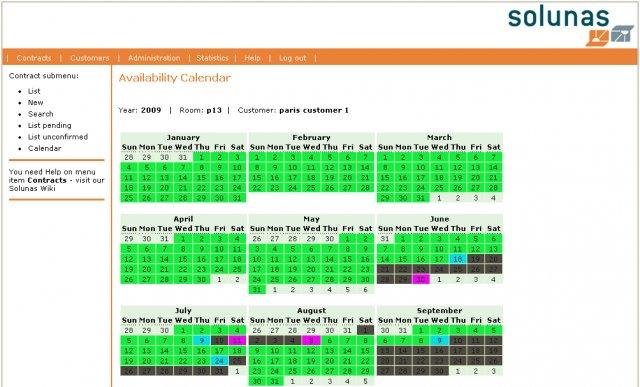
Task: Select the cyan September 9 cell
Action: tap(439, 340)
